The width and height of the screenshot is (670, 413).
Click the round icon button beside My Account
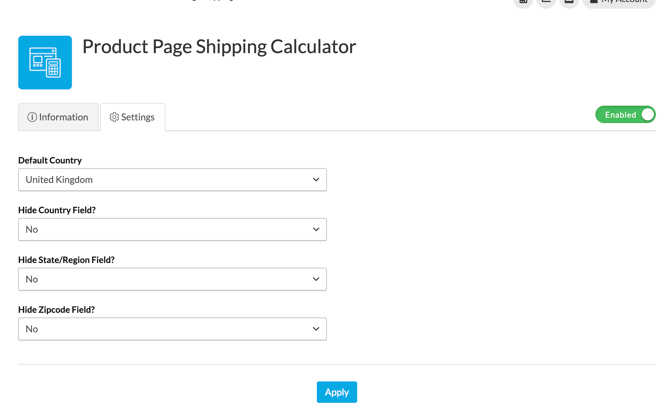pyautogui.click(x=569, y=2)
